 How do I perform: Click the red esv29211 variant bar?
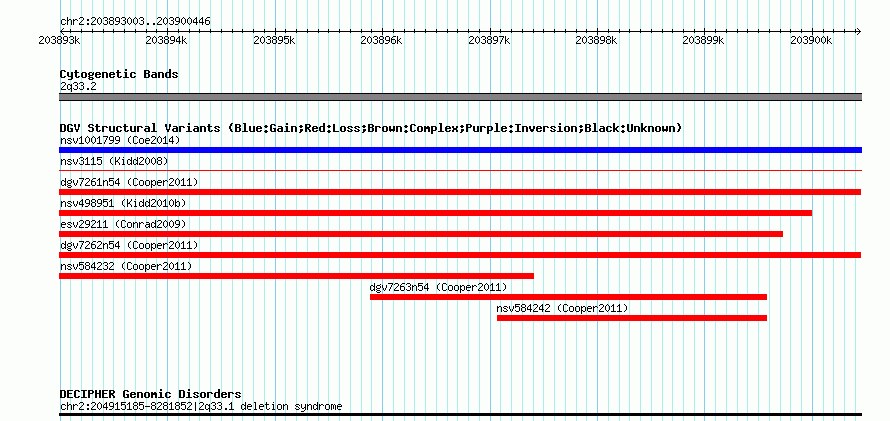click(421, 234)
